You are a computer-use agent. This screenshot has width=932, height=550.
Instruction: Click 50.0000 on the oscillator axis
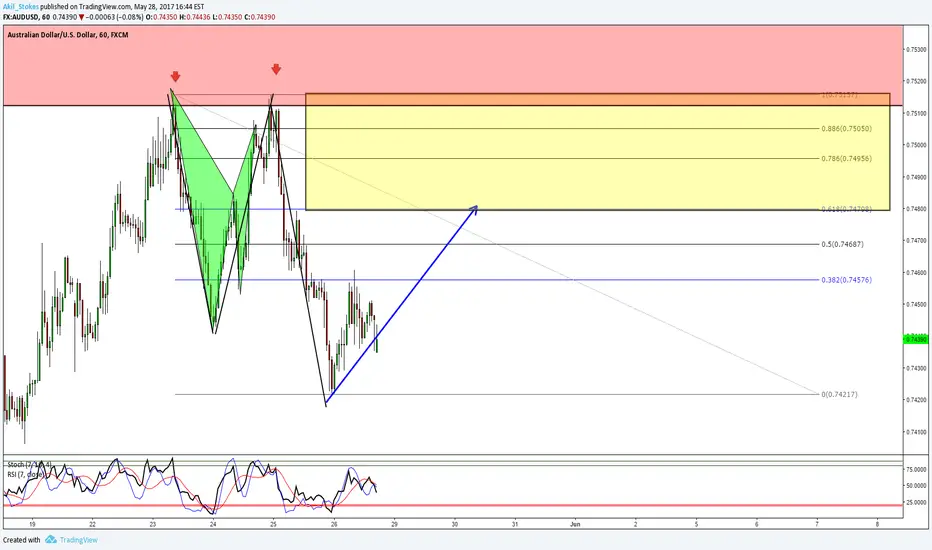916,486
